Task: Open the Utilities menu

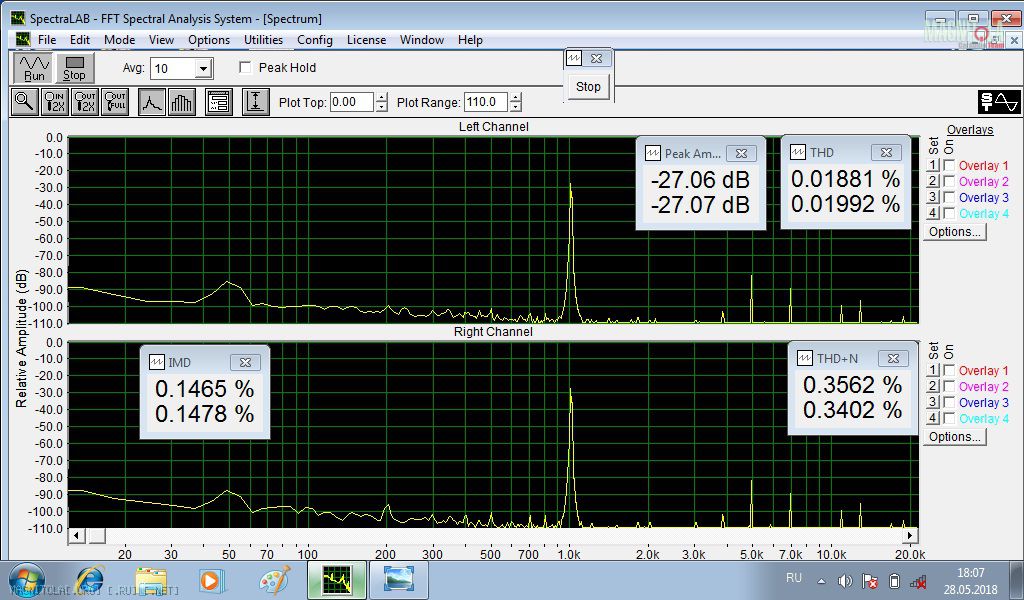Action: coord(263,40)
